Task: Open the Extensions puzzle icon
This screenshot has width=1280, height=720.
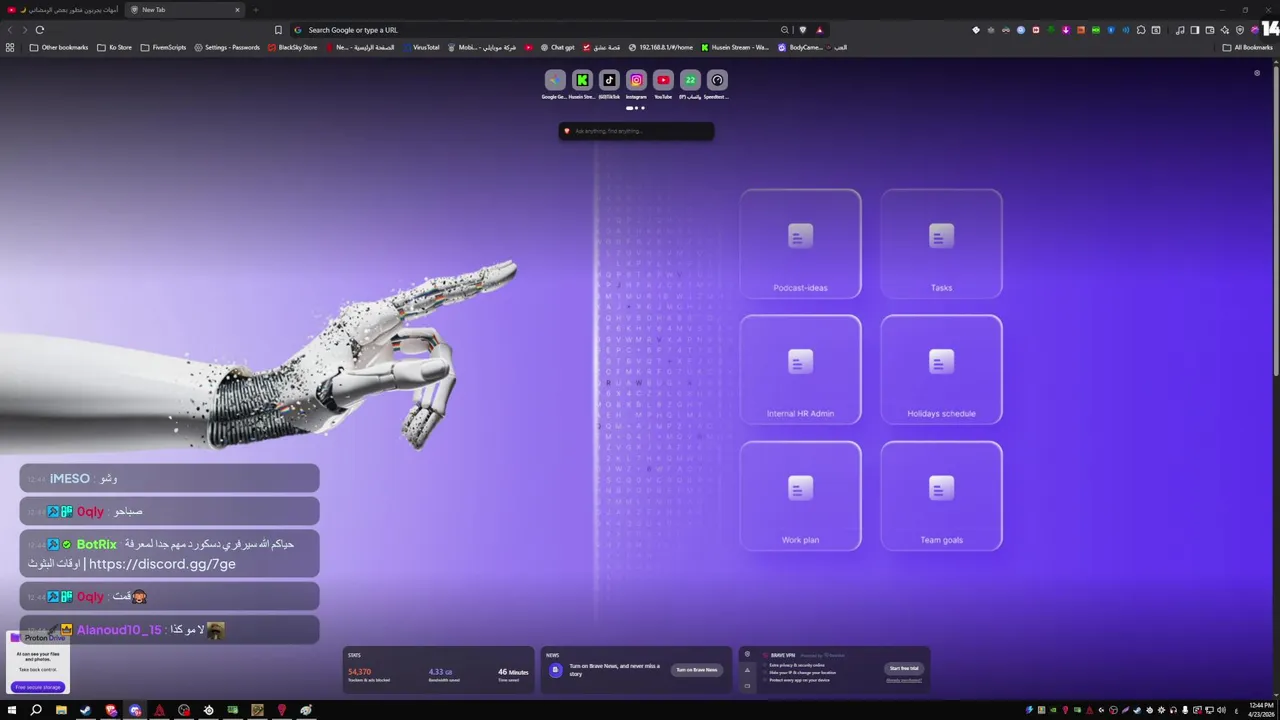Action: 1141,30
